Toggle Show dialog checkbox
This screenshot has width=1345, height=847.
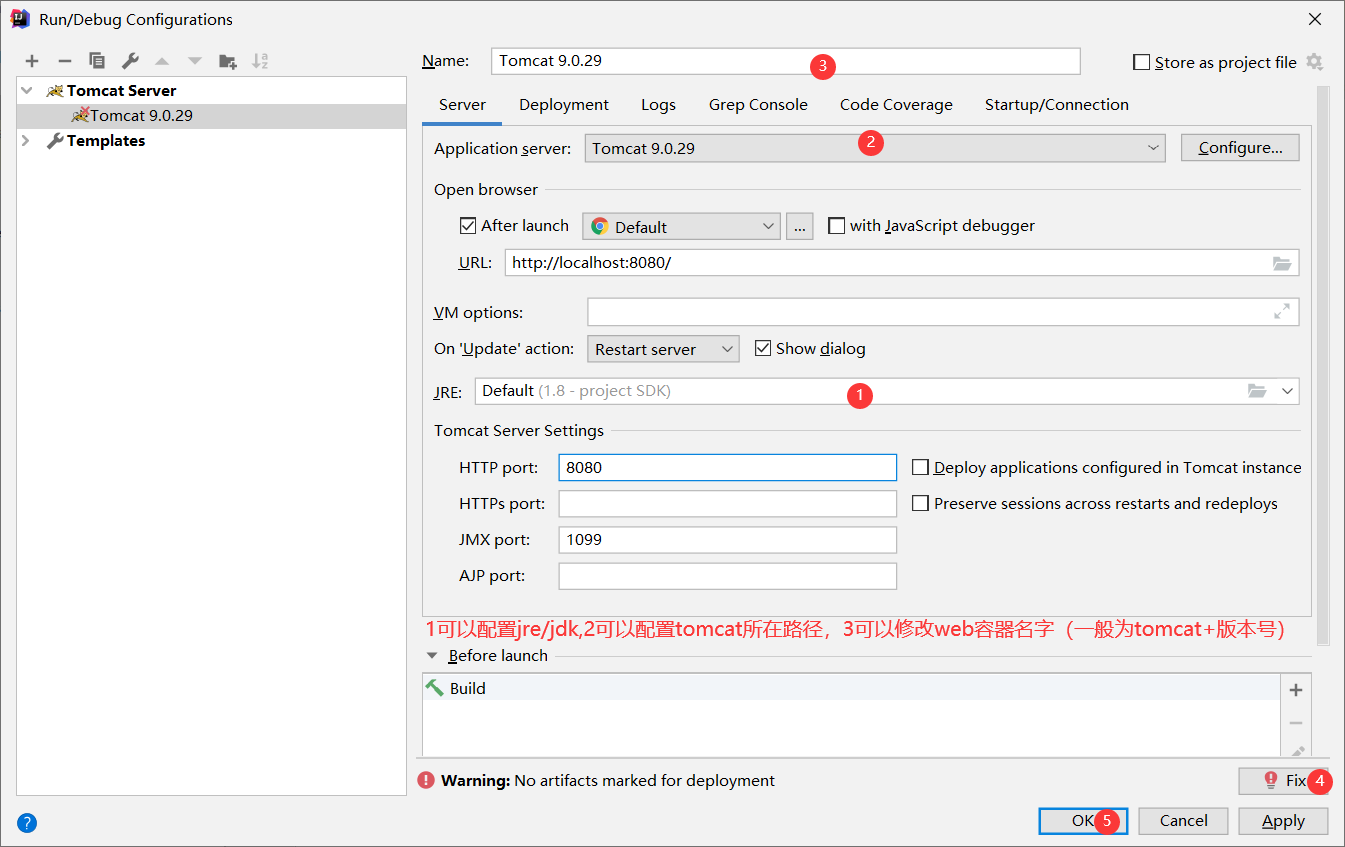click(763, 348)
